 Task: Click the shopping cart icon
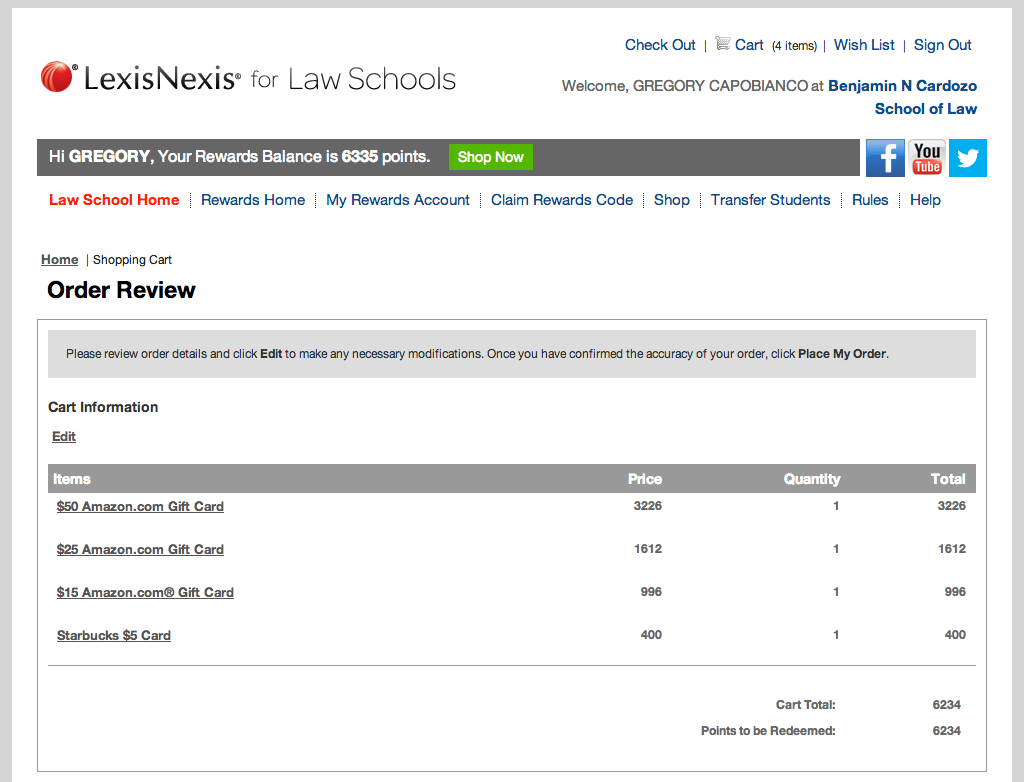[722, 44]
